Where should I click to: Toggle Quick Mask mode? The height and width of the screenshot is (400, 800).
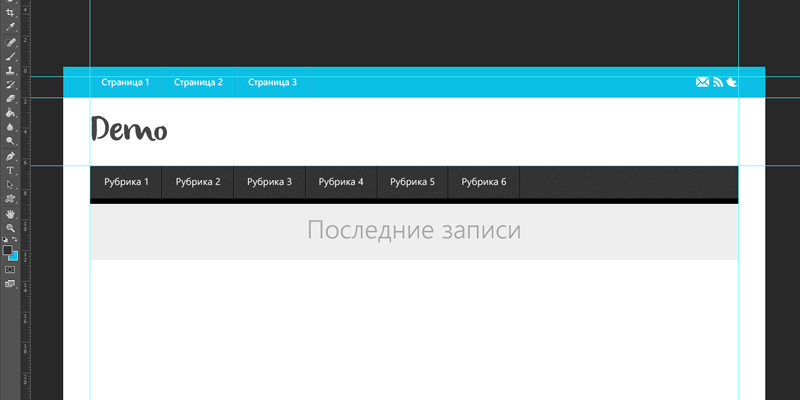pos(10,269)
